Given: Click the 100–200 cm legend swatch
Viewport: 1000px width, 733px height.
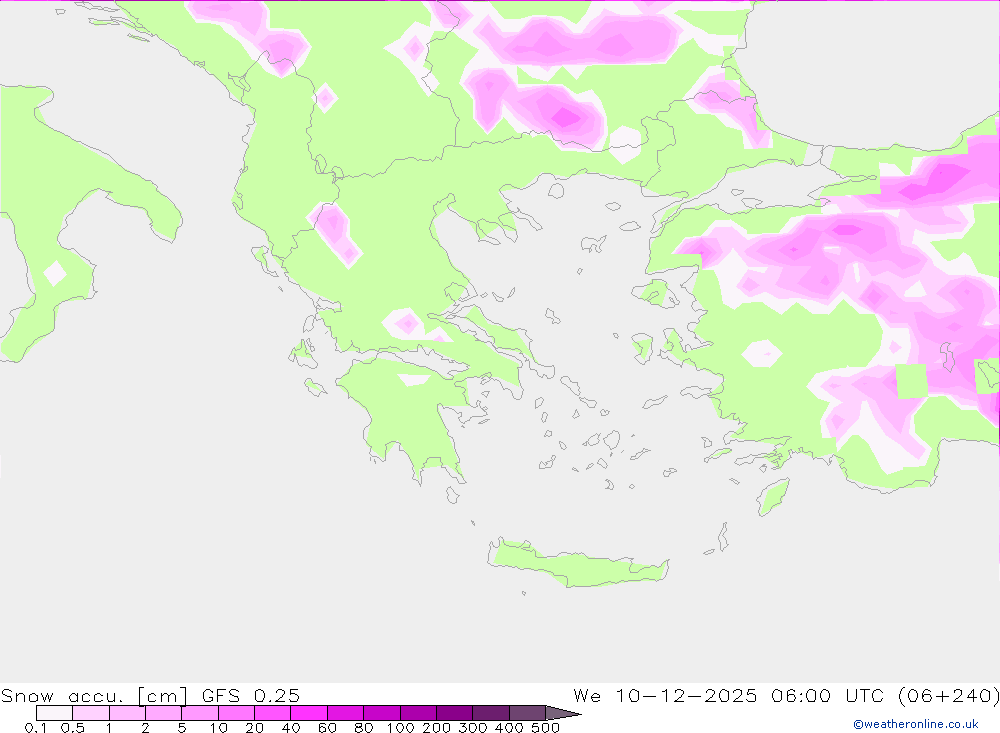Looking at the screenshot, I should click(418, 713).
